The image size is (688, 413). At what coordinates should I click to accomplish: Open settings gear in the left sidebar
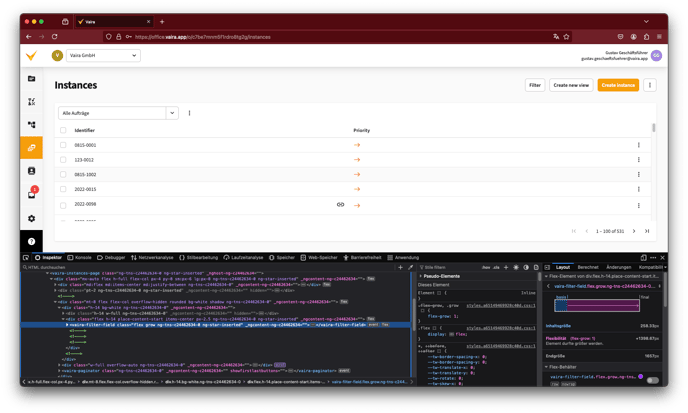31,218
